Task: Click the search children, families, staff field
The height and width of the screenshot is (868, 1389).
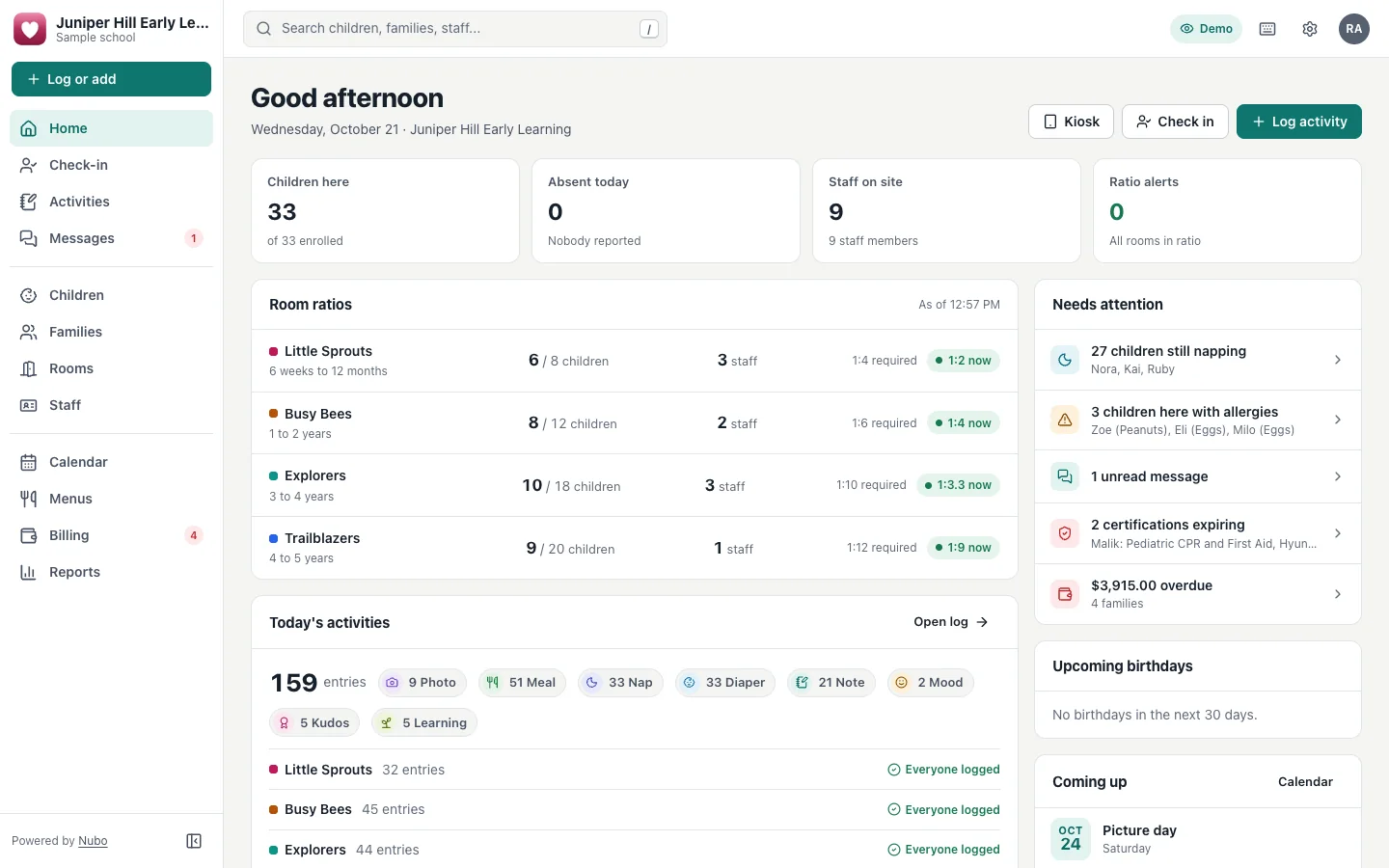Action: coord(455,29)
